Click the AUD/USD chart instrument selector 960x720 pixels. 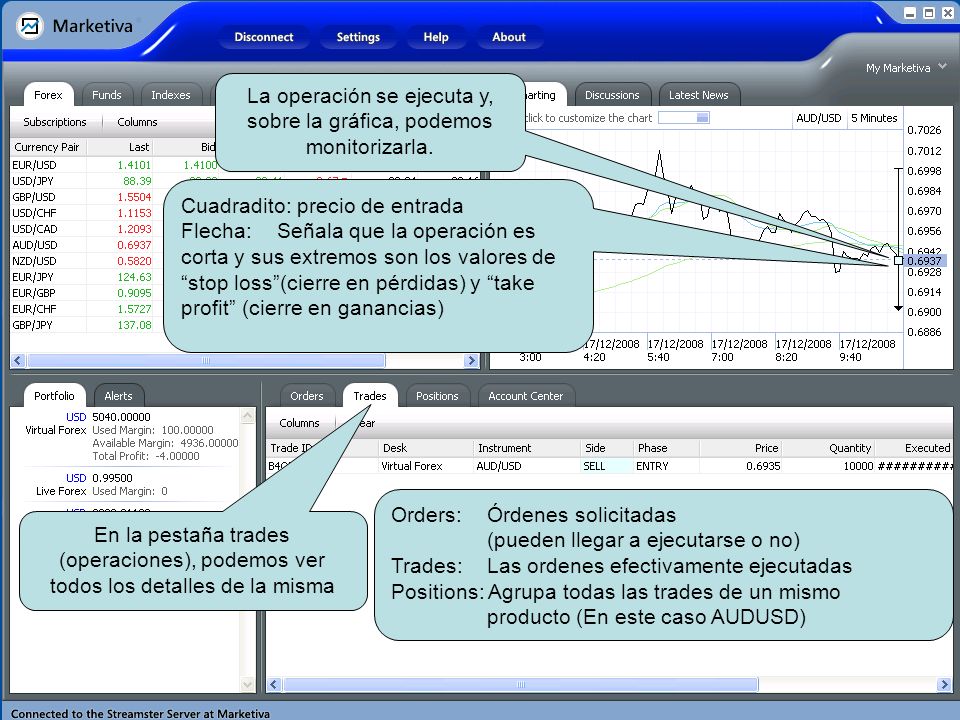(818, 118)
